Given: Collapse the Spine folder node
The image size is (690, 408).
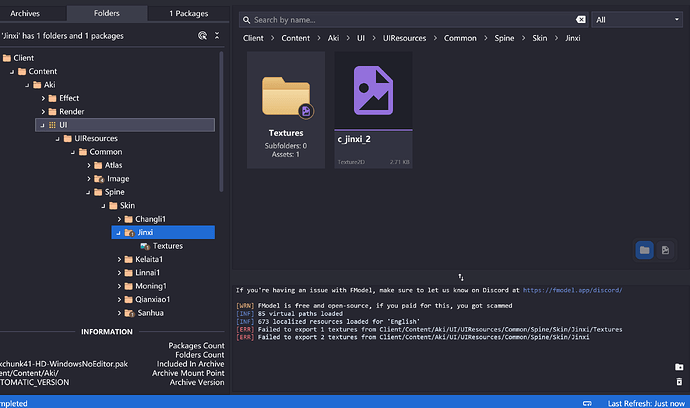Looking at the screenshot, I should (x=88, y=192).
